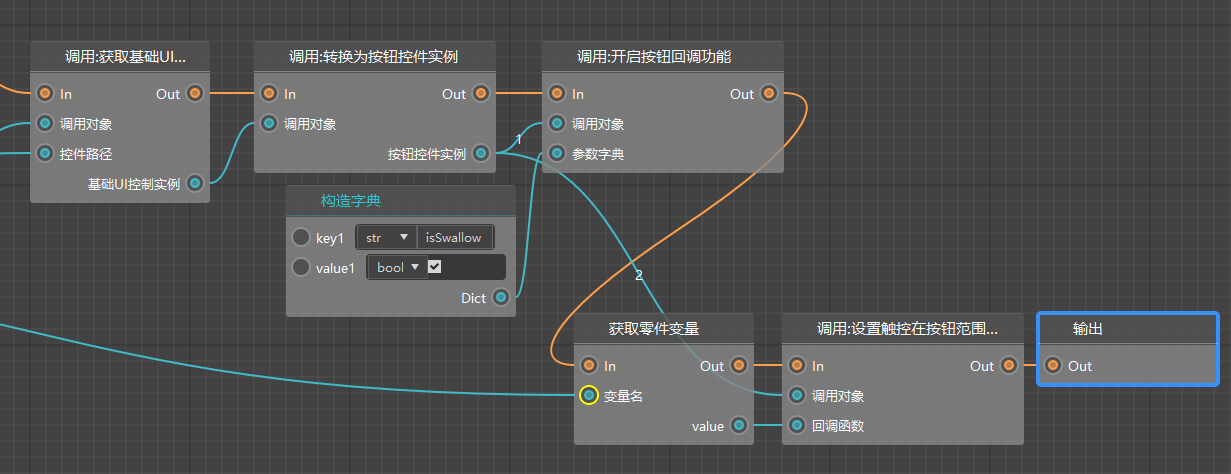Click the 基础UI控制实例 output port

coord(195,184)
